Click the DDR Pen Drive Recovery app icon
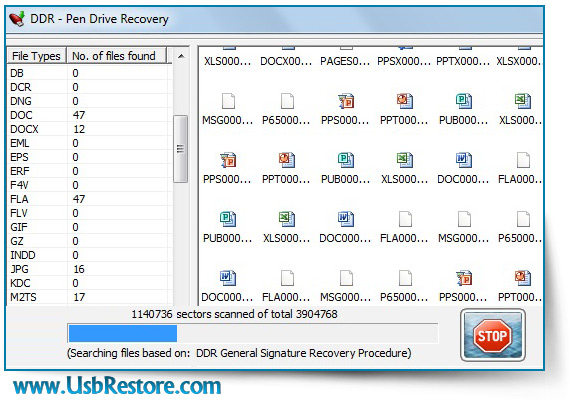 point(17,19)
